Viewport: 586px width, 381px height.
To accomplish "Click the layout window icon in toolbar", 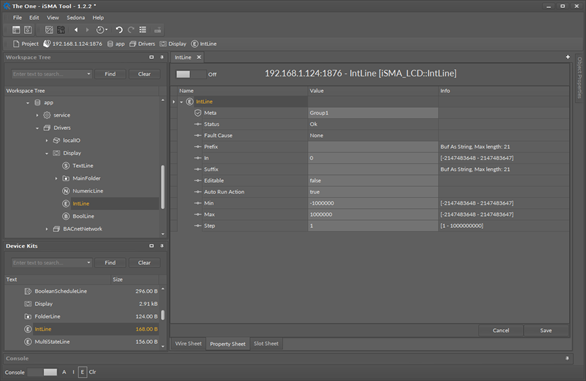I will [x=16, y=30].
